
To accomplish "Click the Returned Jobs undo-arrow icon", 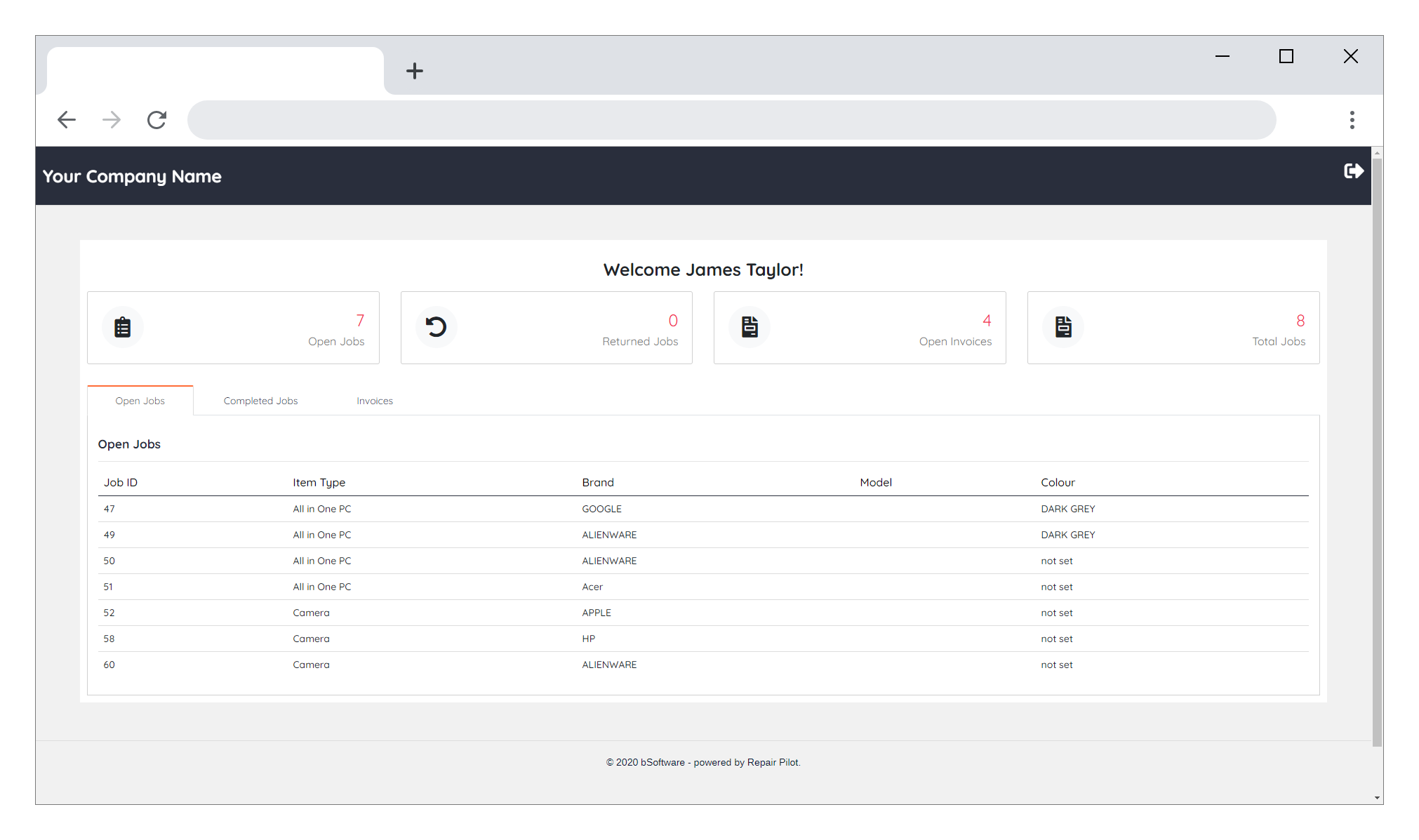I will click(x=436, y=327).
